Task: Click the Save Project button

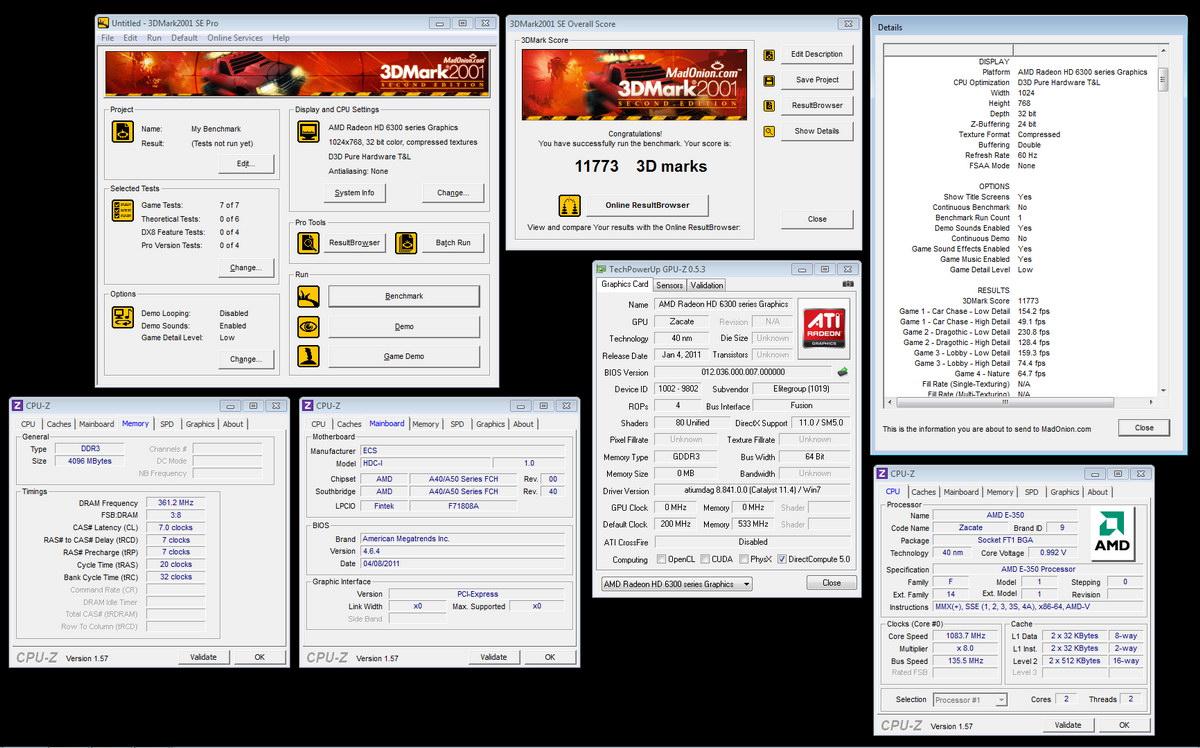Action: pos(817,80)
